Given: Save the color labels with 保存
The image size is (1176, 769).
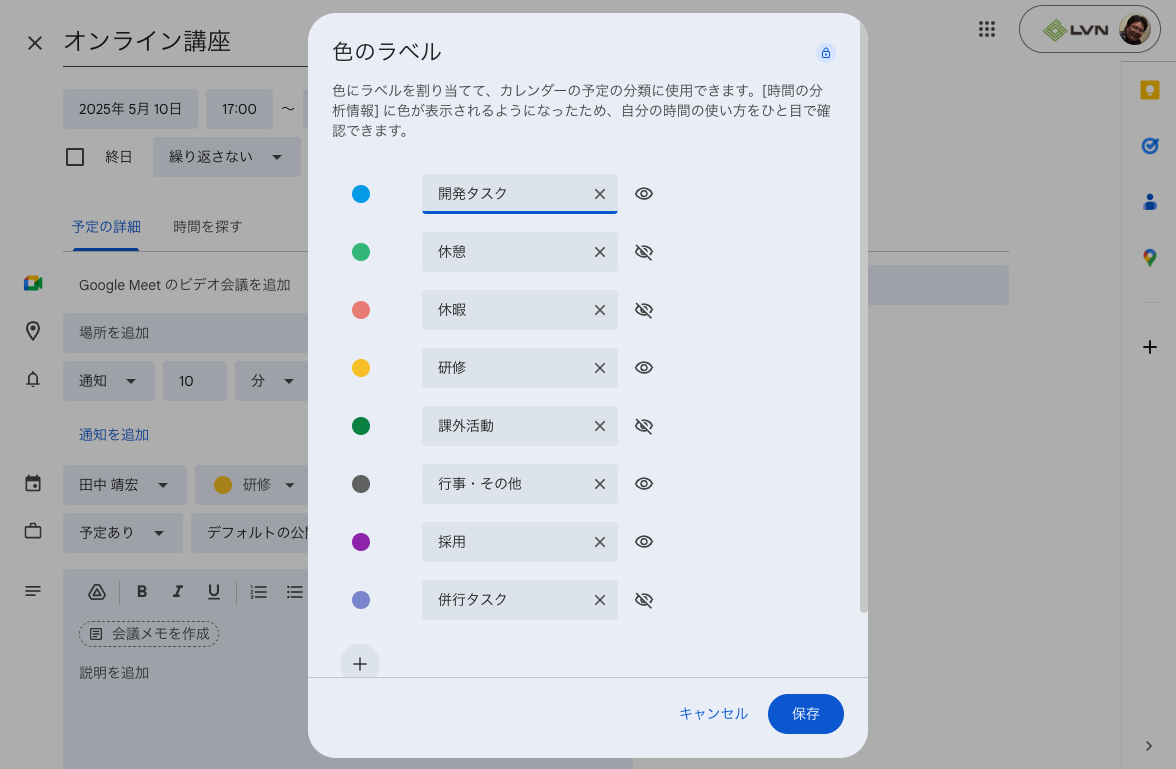Looking at the screenshot, I should click(x=805, y=714).
